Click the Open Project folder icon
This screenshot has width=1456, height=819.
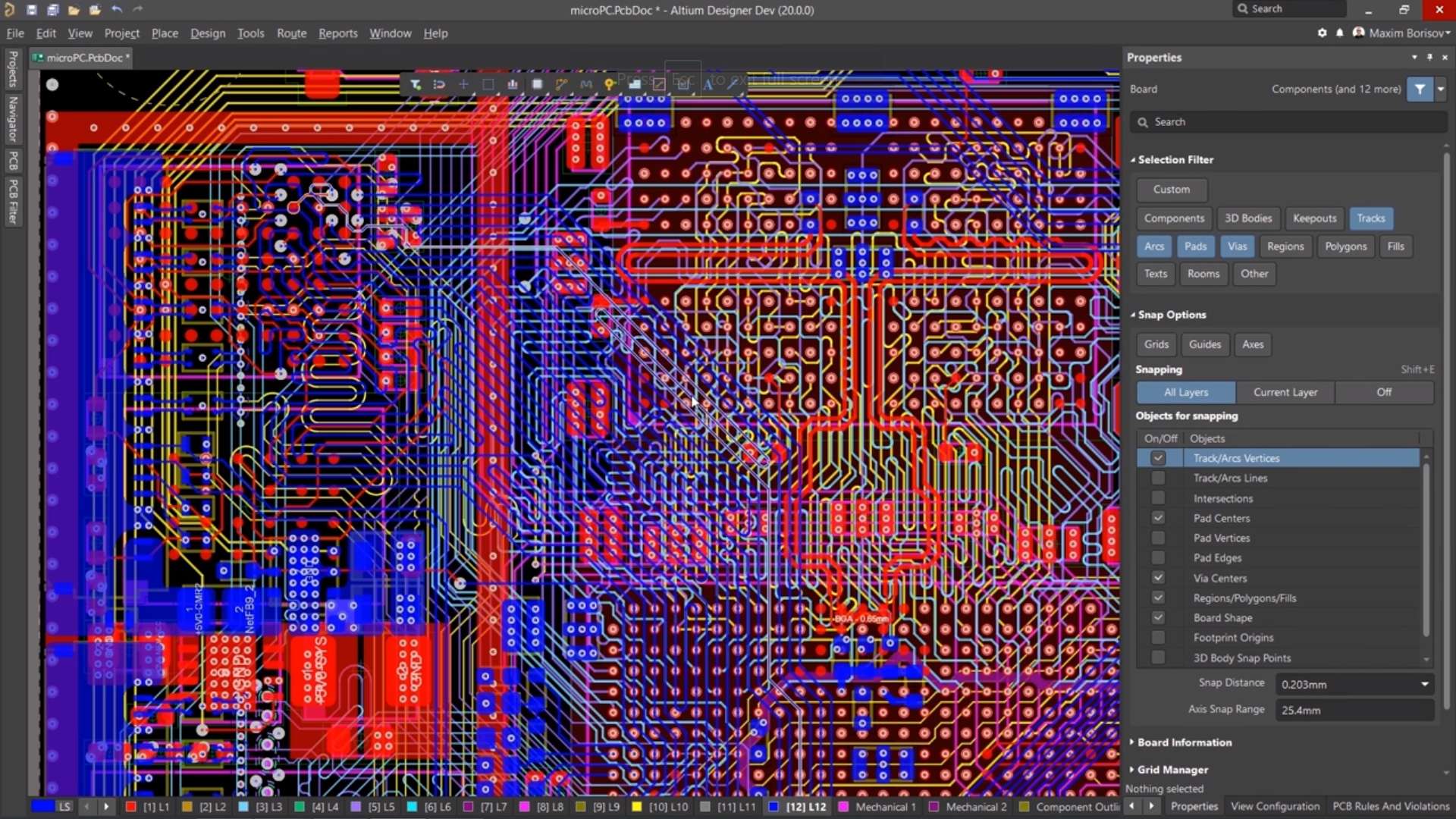[95, 10]
